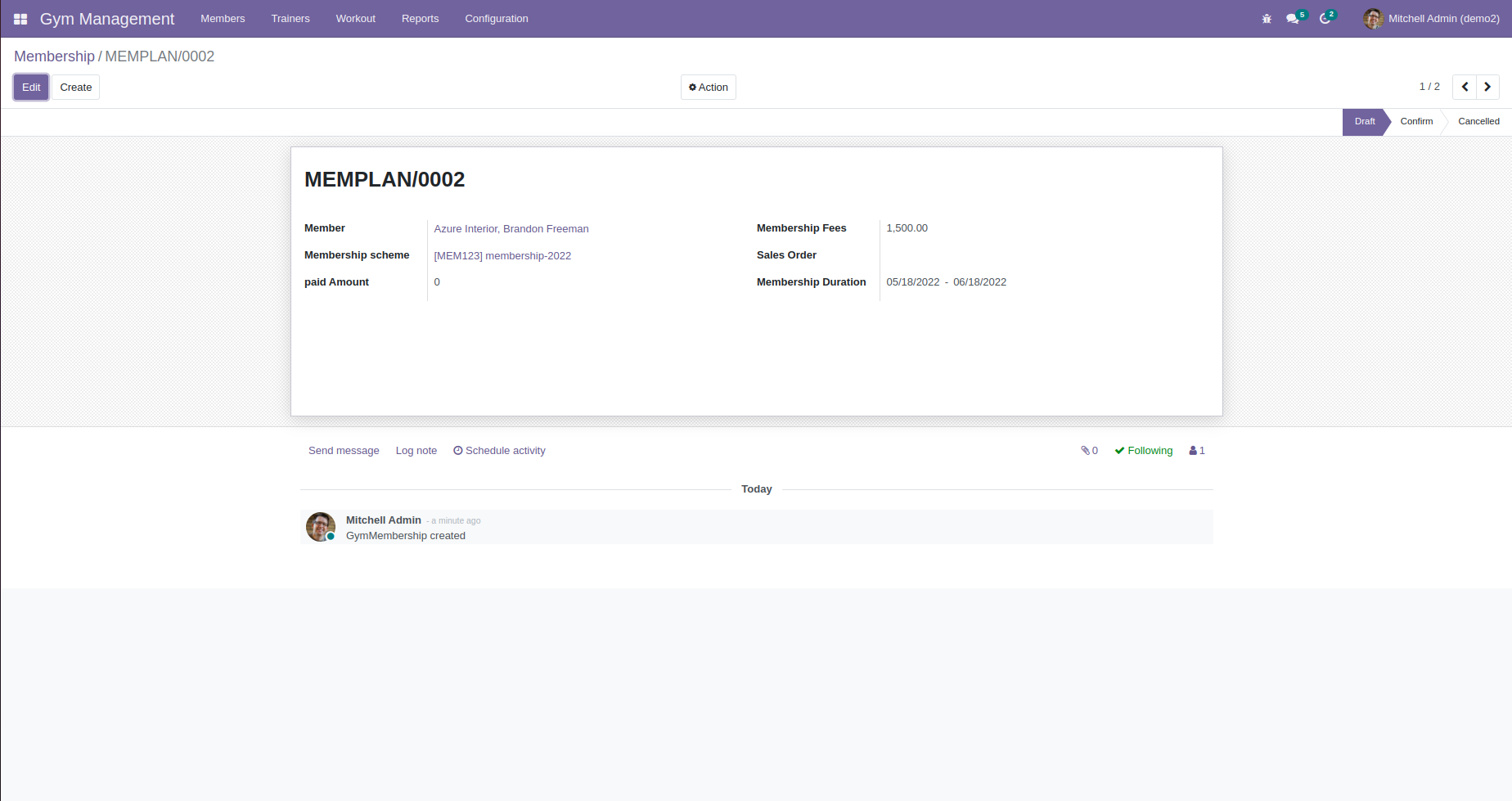Click the Membership Fees value 1,500.00

tap(907, 228)
